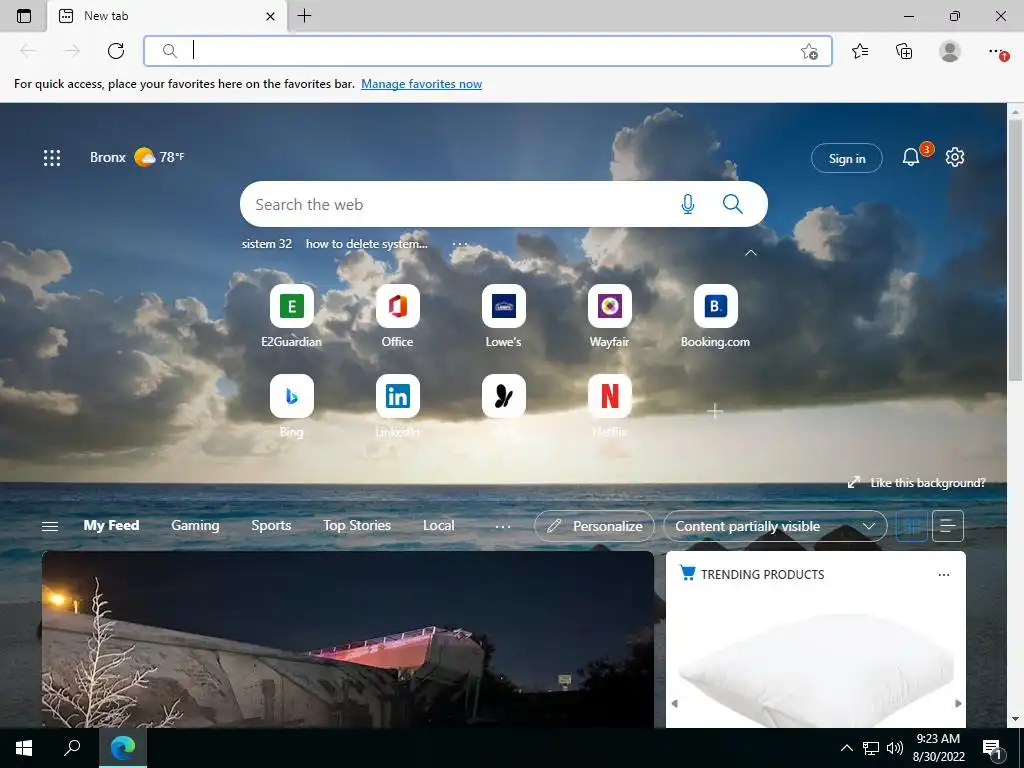
Task: Open the app launcher grid icon
Action: pos(52,157)
